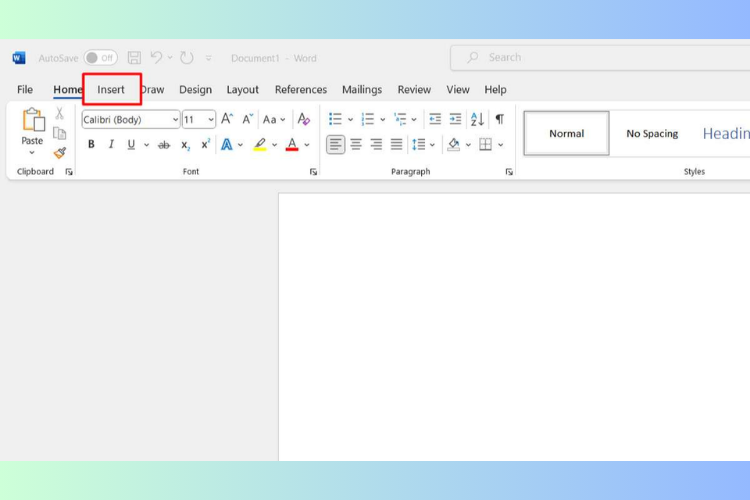Open the Help tab
The image size is (750, 500).
(x=495, y=89)
